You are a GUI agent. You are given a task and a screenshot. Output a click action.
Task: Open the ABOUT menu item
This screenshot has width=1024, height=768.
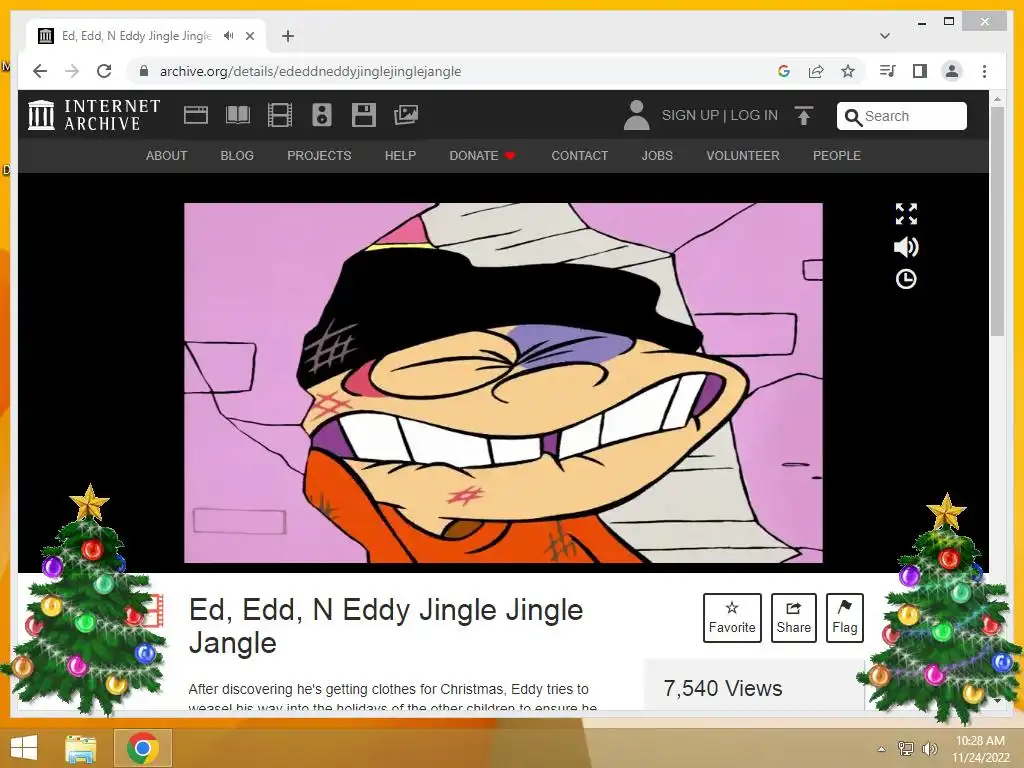[167, 156]
